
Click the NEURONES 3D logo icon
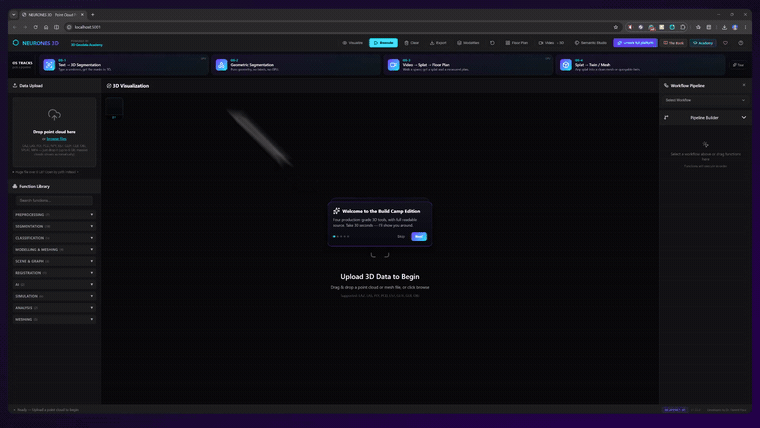(16, 43)
